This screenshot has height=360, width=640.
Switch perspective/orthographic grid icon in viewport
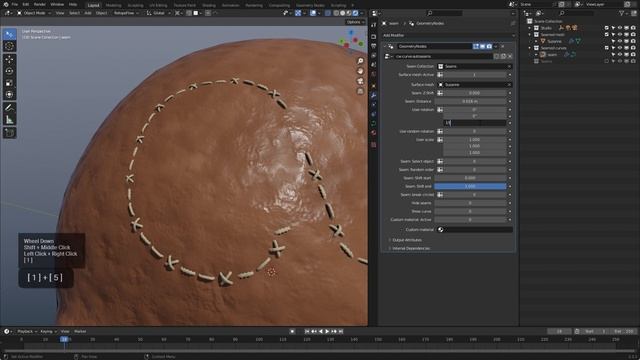tap(360, 91)
